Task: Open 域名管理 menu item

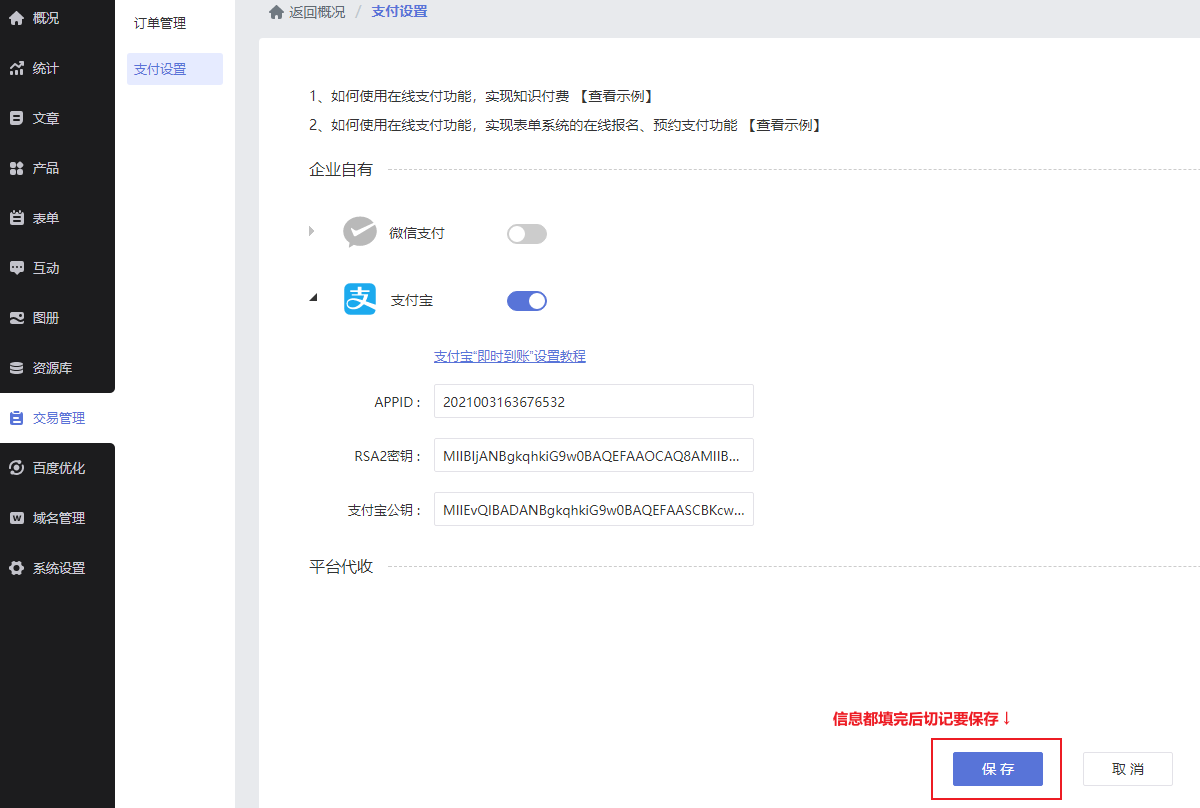Action: 57,518
